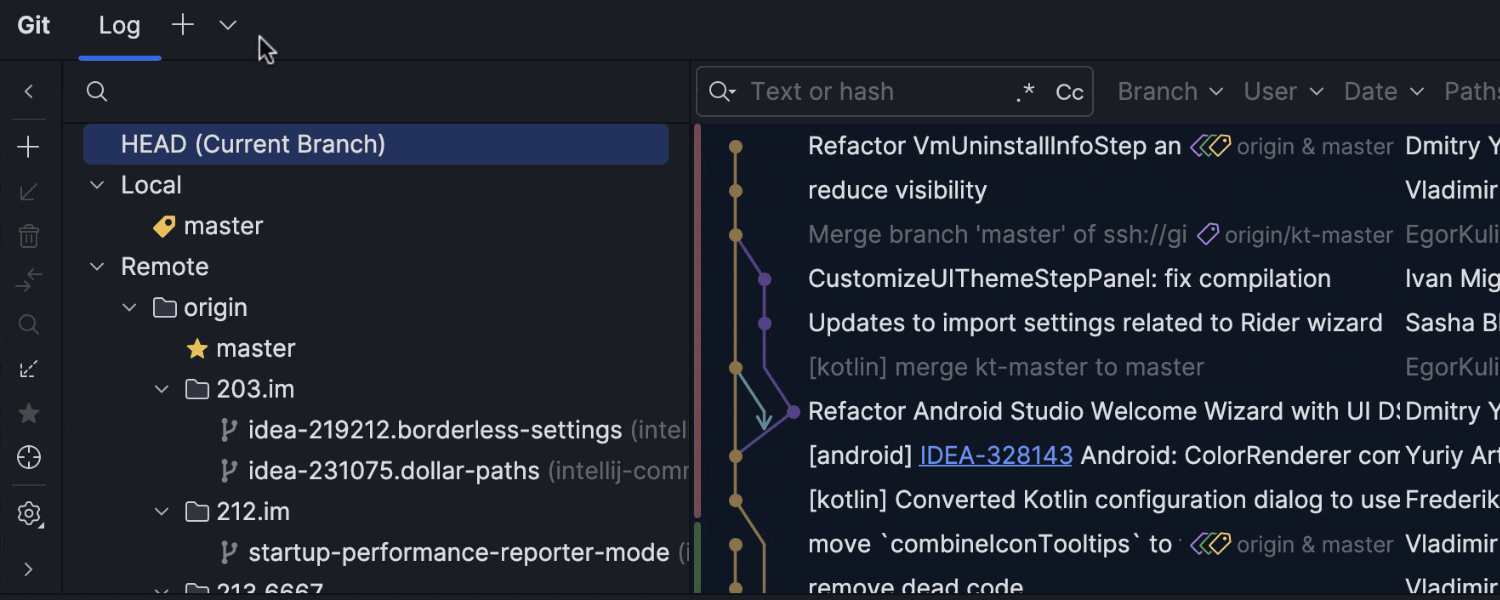The width and height of the screenshot is (1500, 600).
Task: Open the User filter dropdown
Action: click(x=1283, y=92)
